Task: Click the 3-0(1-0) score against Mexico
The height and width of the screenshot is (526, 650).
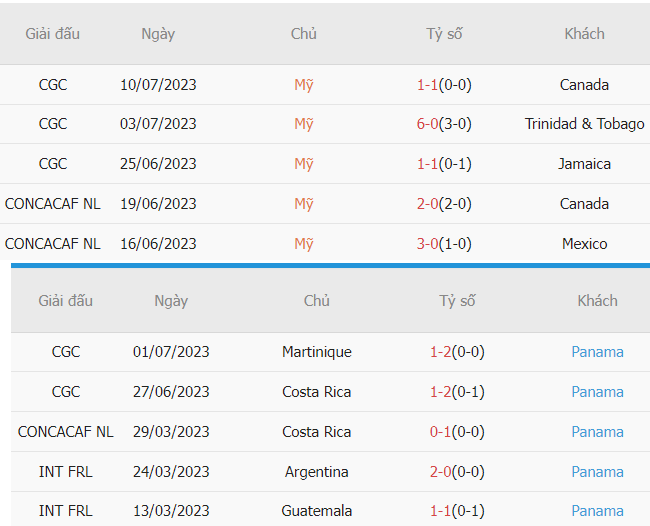Action: [x=444, y=244]
